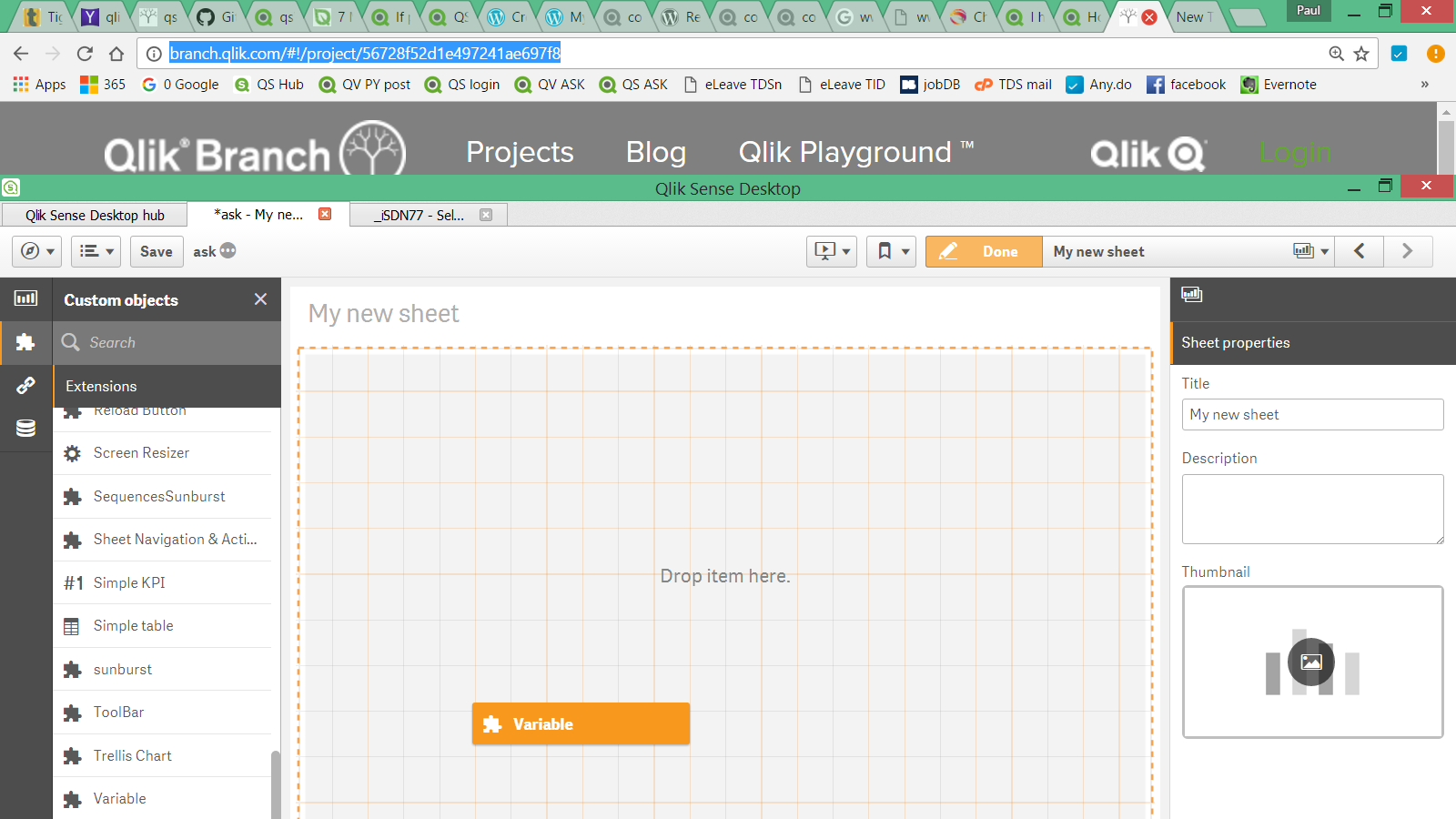Click the browser address bar URL
The height and width of the screenshot is (819, 1456).
[x=365, y=54]
